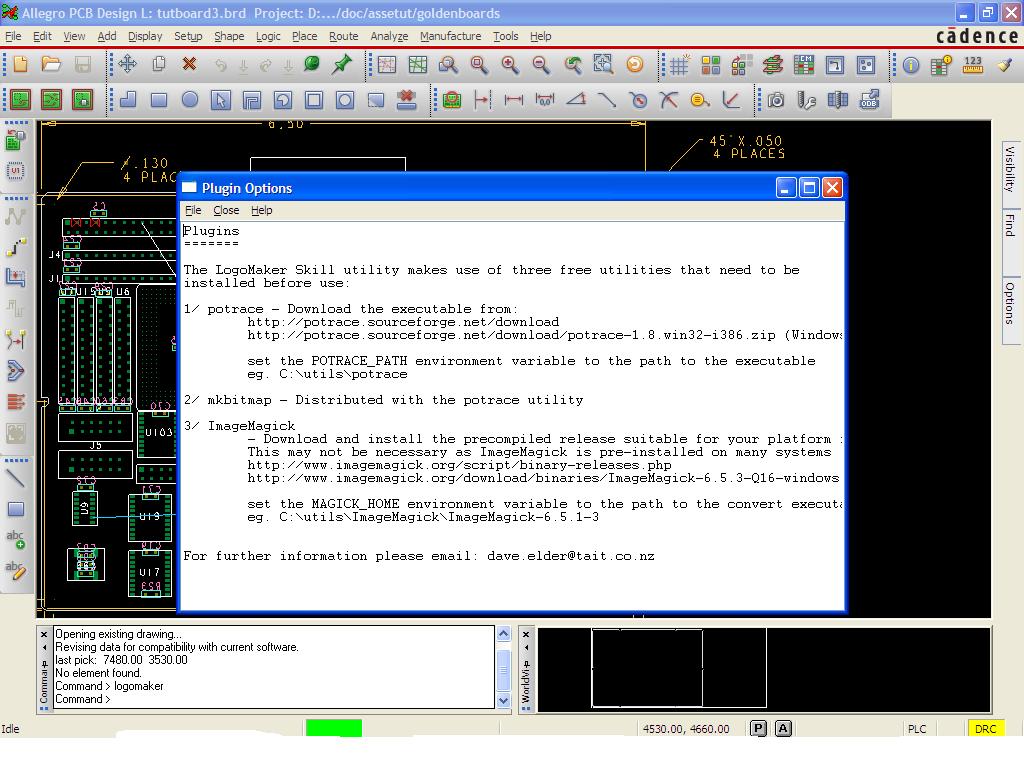Click the green pushpin Fix icon

click(x=342, y=65)
